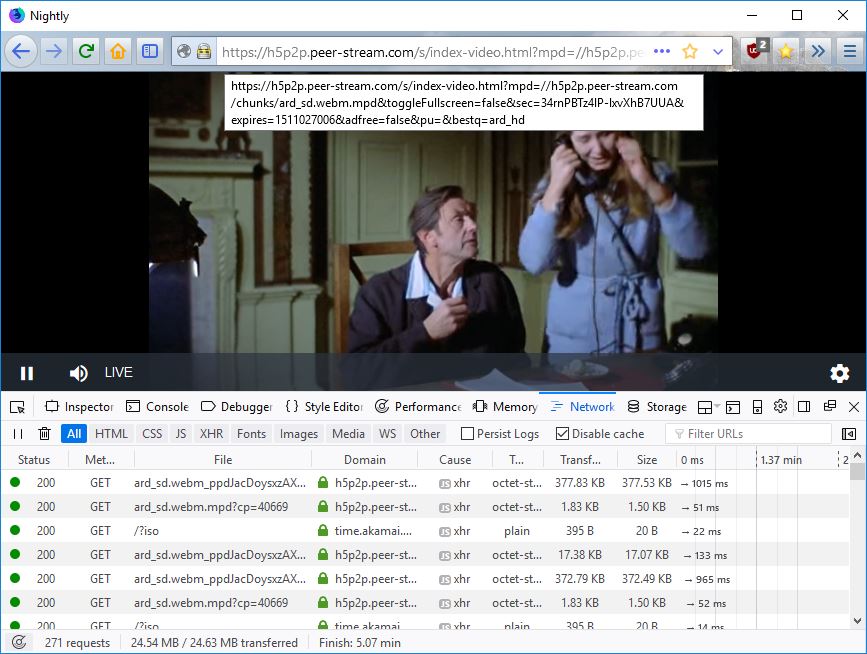This screenshot has width=867, height=654.
Task: Expand the URL bar history dropdown
Action: click(717, 51)
